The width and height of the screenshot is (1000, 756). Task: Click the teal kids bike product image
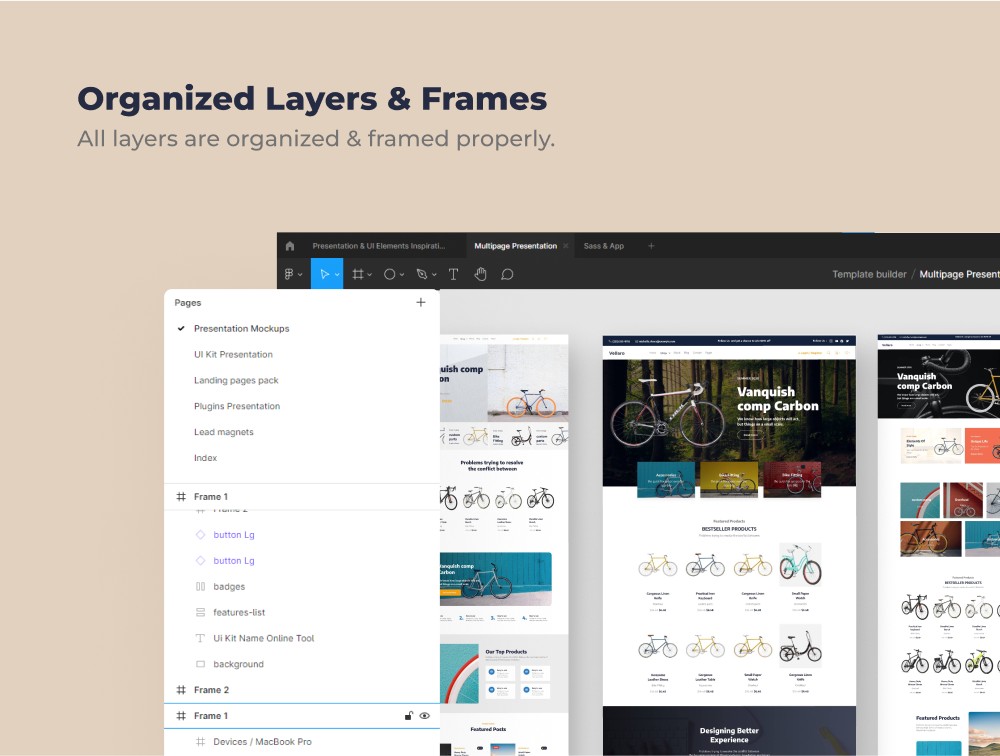coord(800,565)
